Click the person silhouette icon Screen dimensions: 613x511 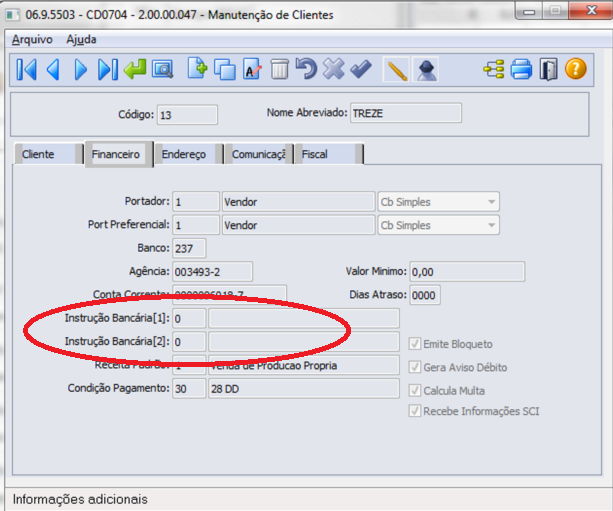pyautogui.click(x=426, y=70)
